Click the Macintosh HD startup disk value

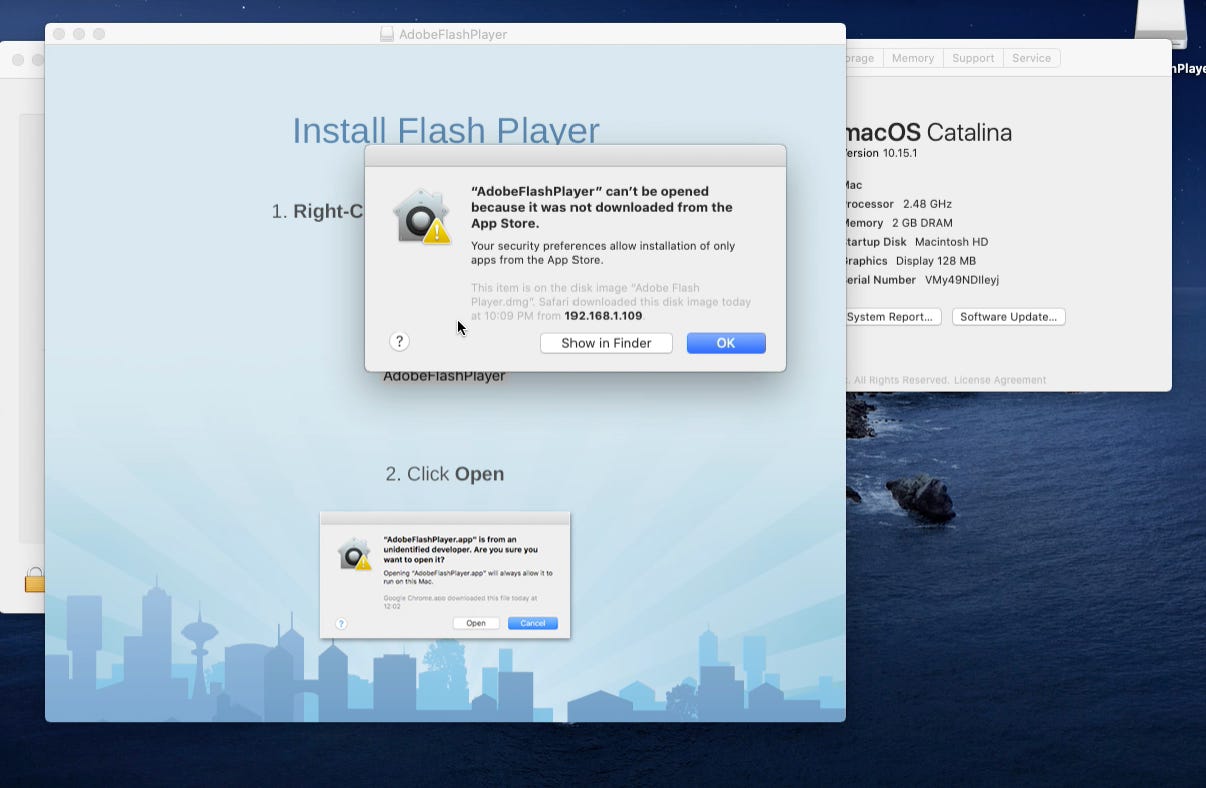point(951,242)
